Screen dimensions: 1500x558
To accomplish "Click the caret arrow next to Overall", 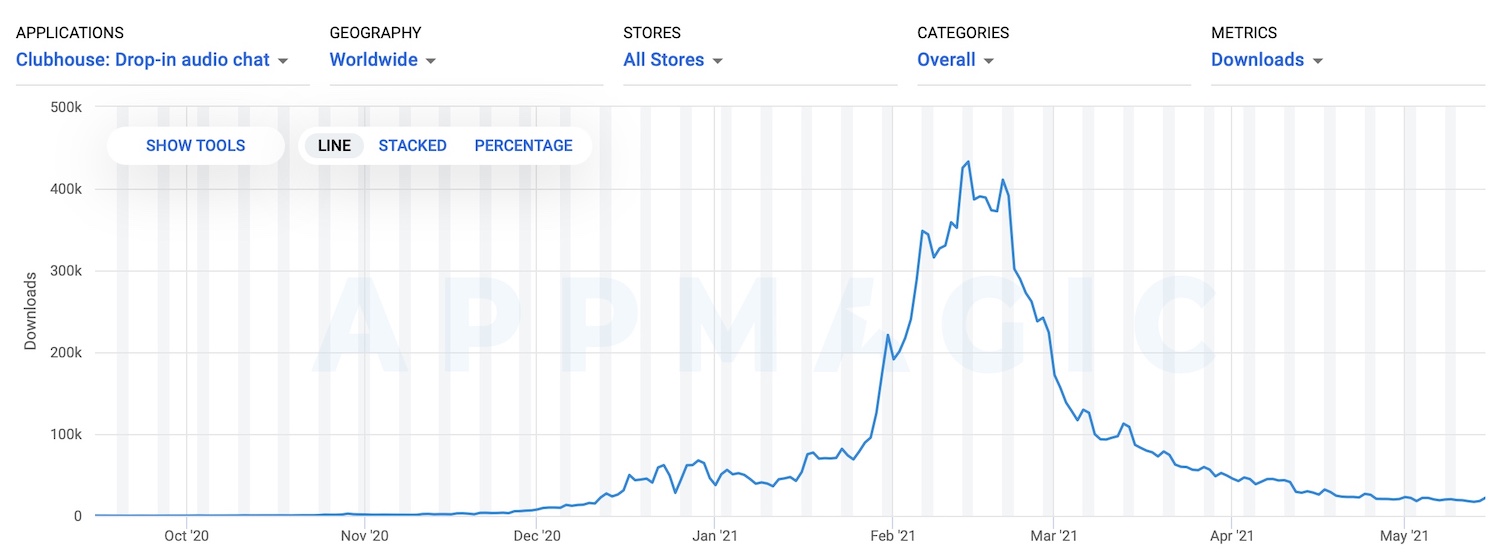I will 989,61.
